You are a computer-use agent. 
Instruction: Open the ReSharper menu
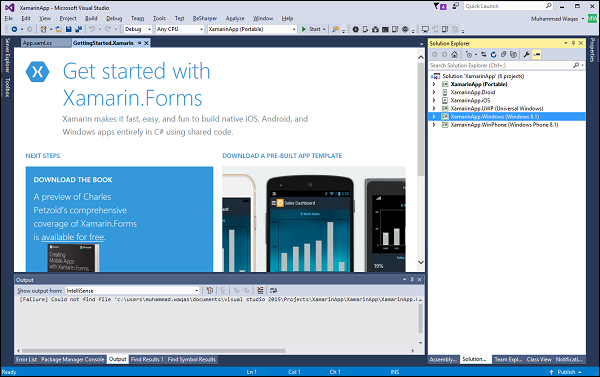(x=204, y=18)
